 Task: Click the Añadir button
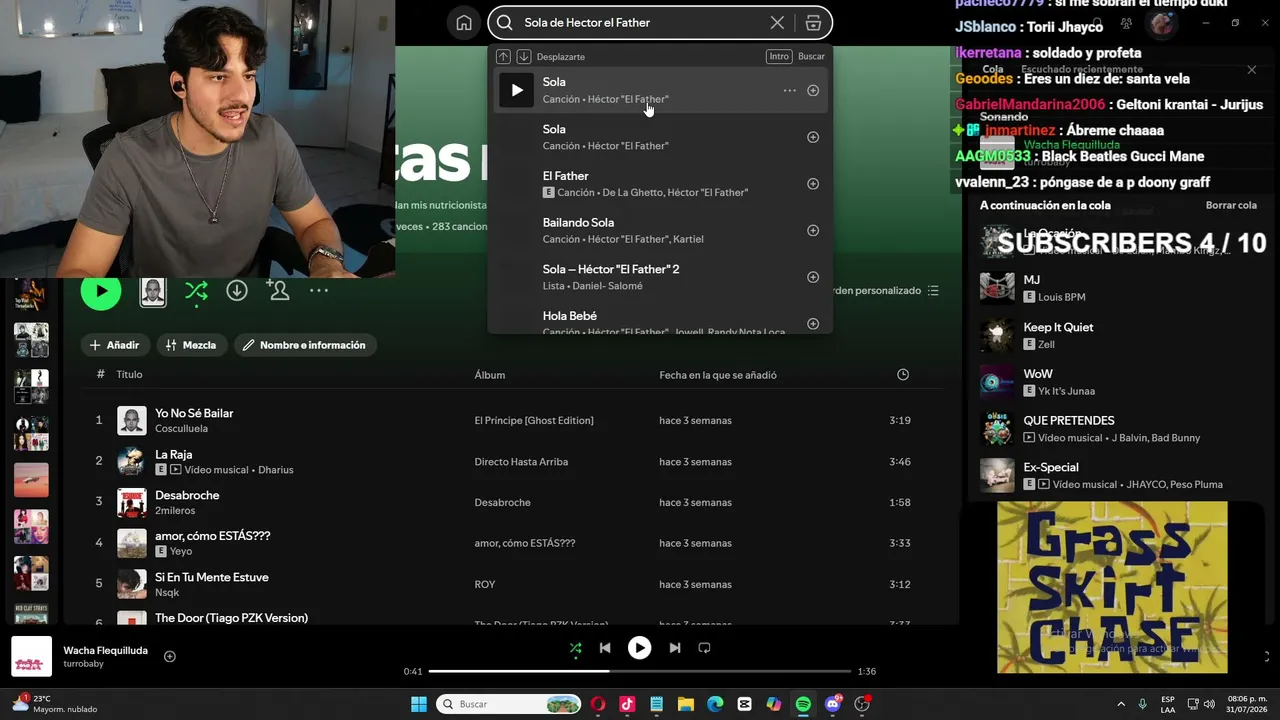115,345
